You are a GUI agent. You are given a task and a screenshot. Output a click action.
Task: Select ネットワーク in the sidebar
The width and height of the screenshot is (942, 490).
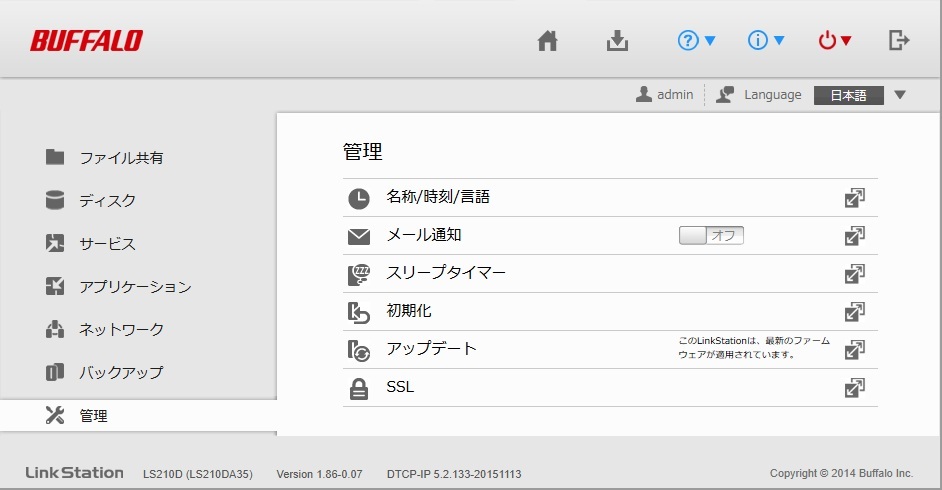click(121, 329)
